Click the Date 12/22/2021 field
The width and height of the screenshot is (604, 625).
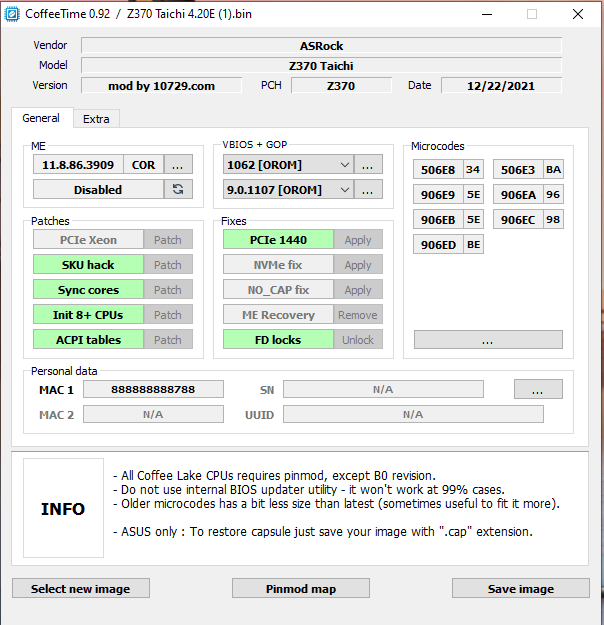point(501,85)
